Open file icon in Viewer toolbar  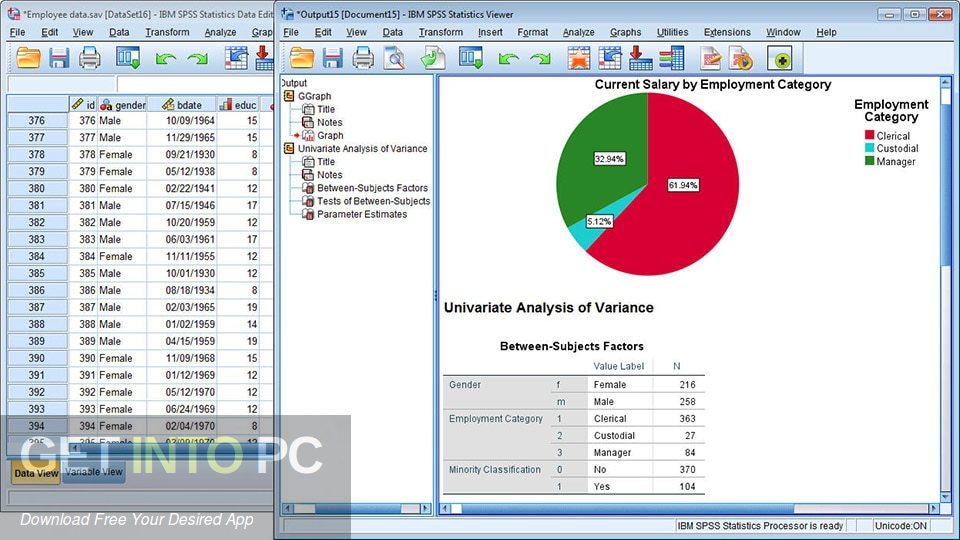[x=302, y=58]
